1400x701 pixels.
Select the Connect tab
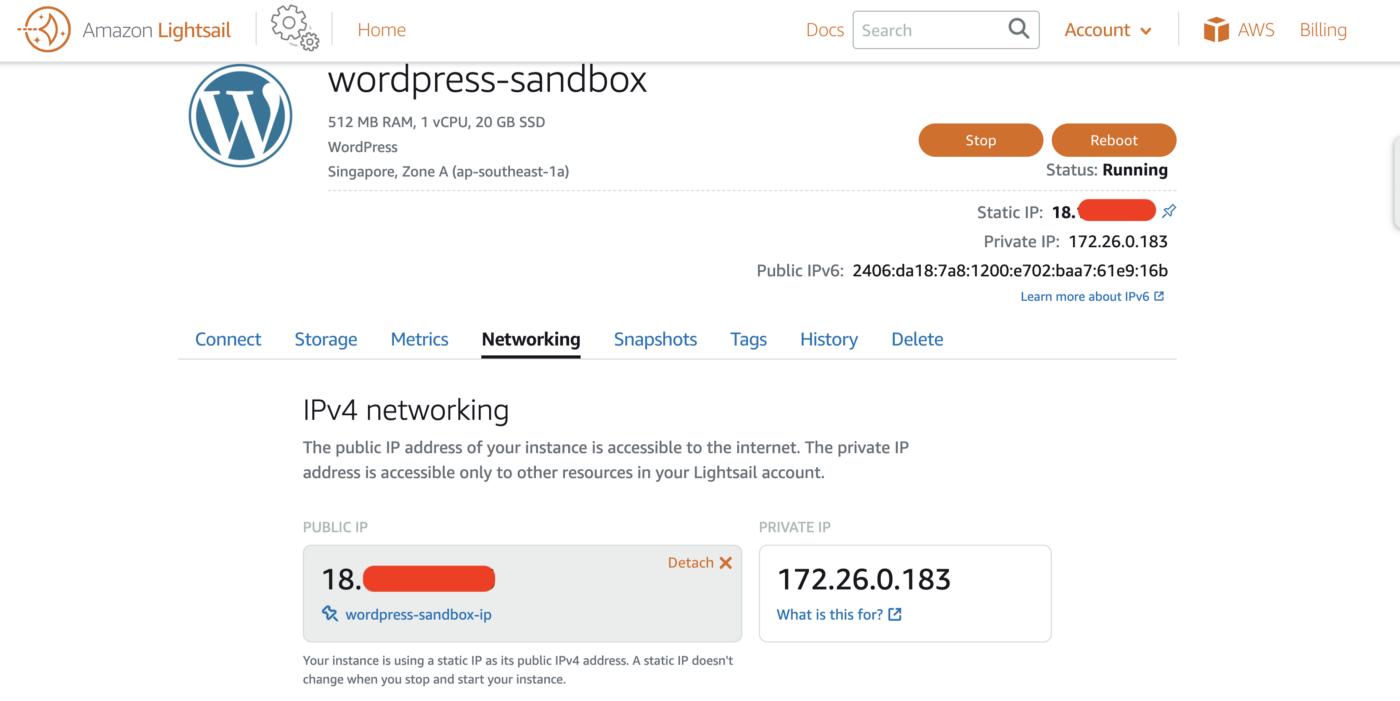click(x=227, y=339)
